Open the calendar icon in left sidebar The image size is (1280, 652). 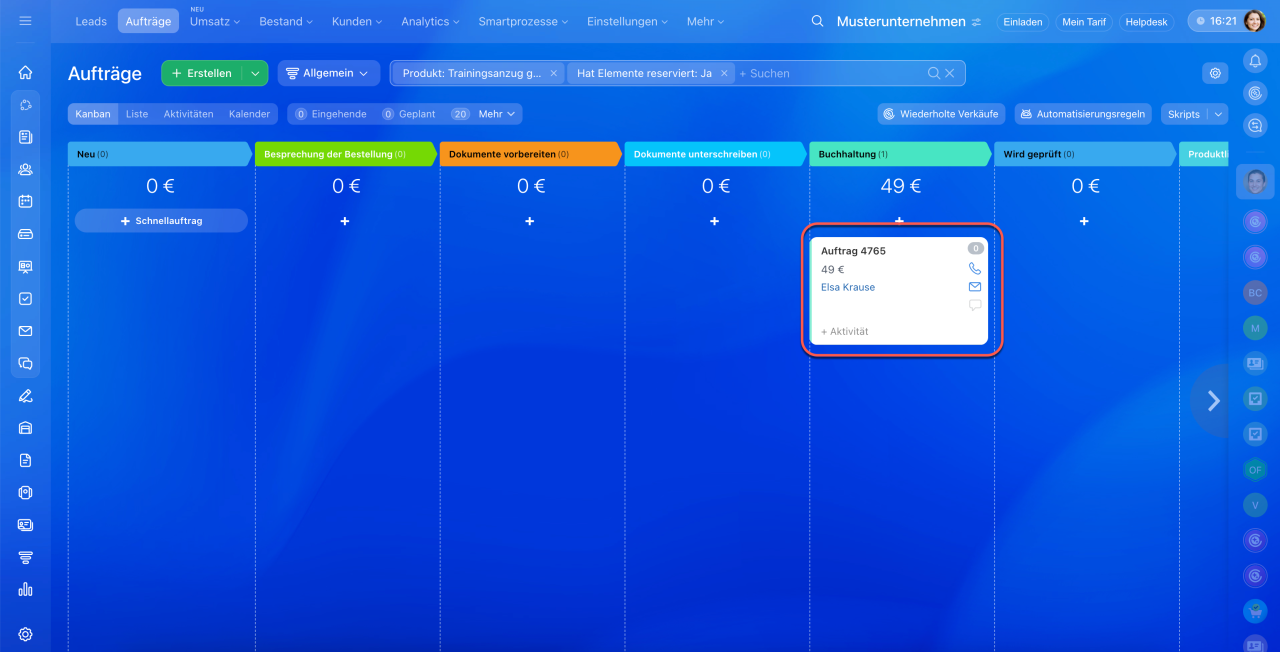coord(25,201)
